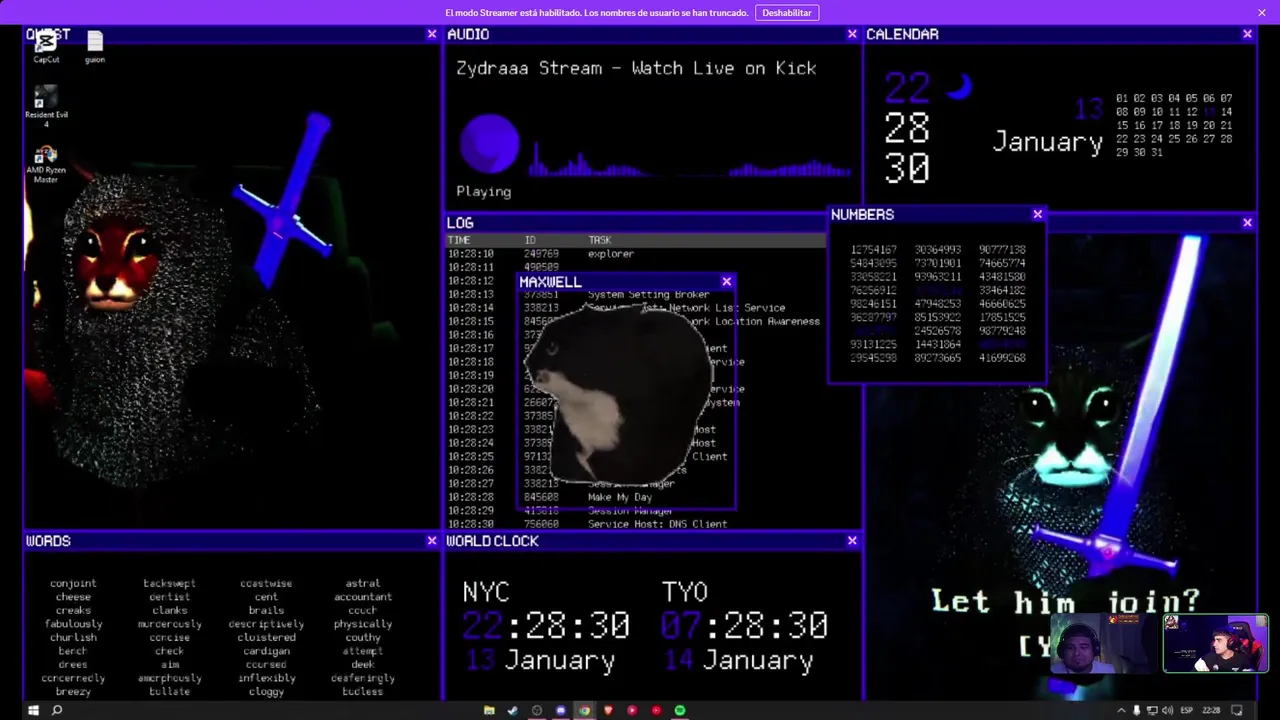Click Zydraaa Stream title in Audio panel
1280x720 pixels.
coord(636,68)
